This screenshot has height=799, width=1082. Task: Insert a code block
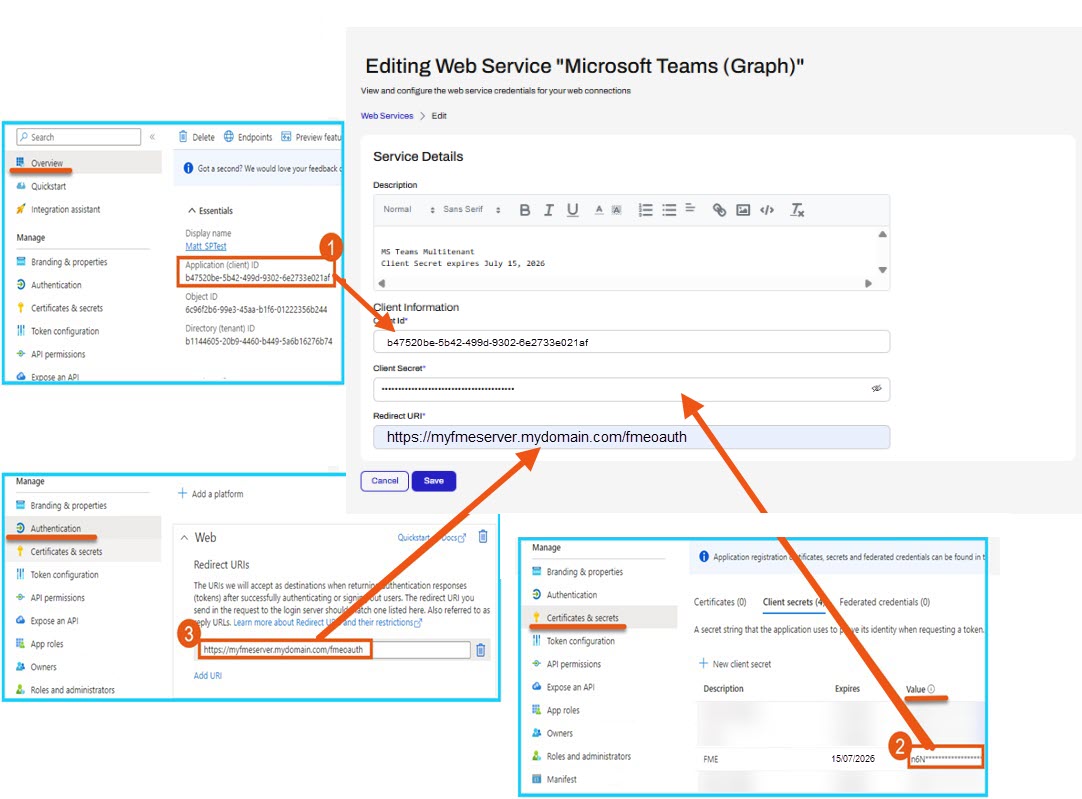pyautogui.click(x=767, y=210)
